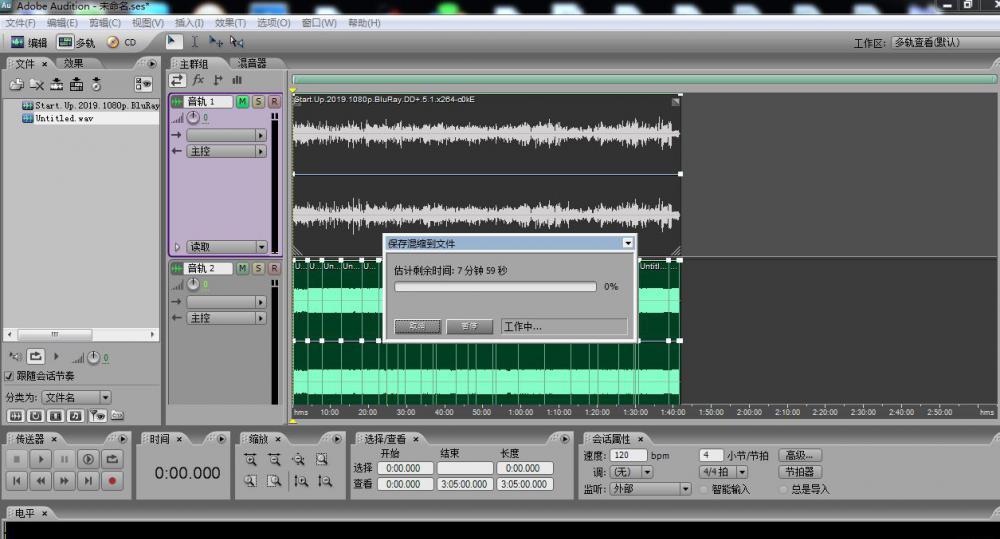The width and height of the screenshot is (1000, 539).
Task: Open the 效果(T) menu
Action: 230,23
